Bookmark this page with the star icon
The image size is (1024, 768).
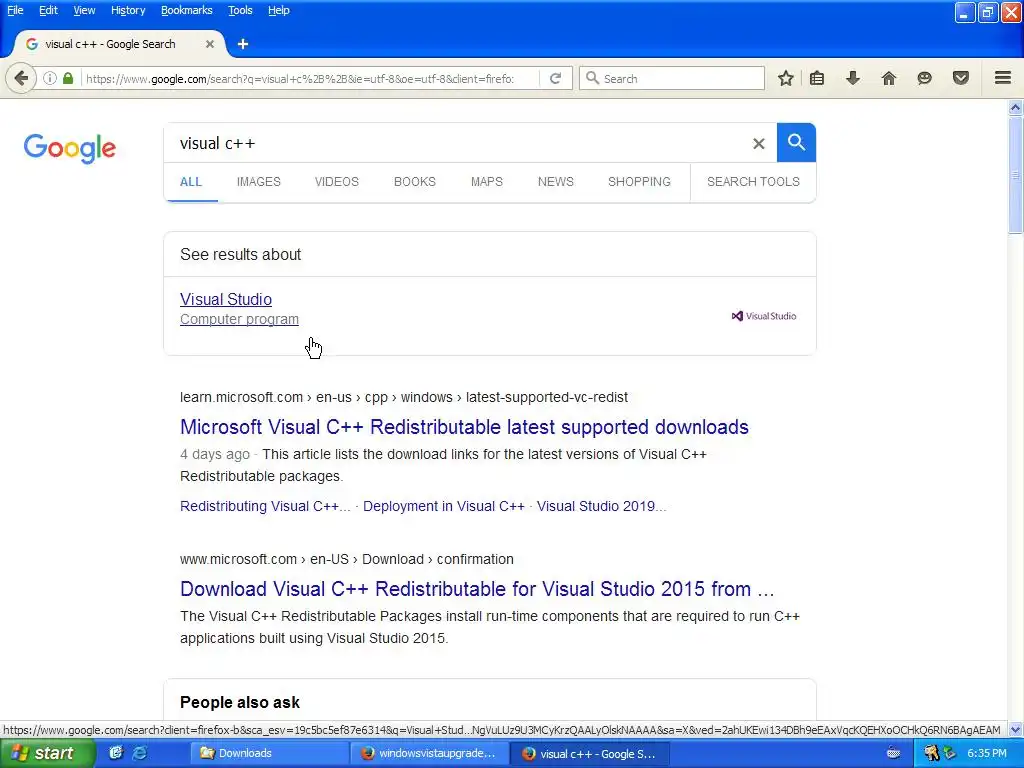(786, 78)
